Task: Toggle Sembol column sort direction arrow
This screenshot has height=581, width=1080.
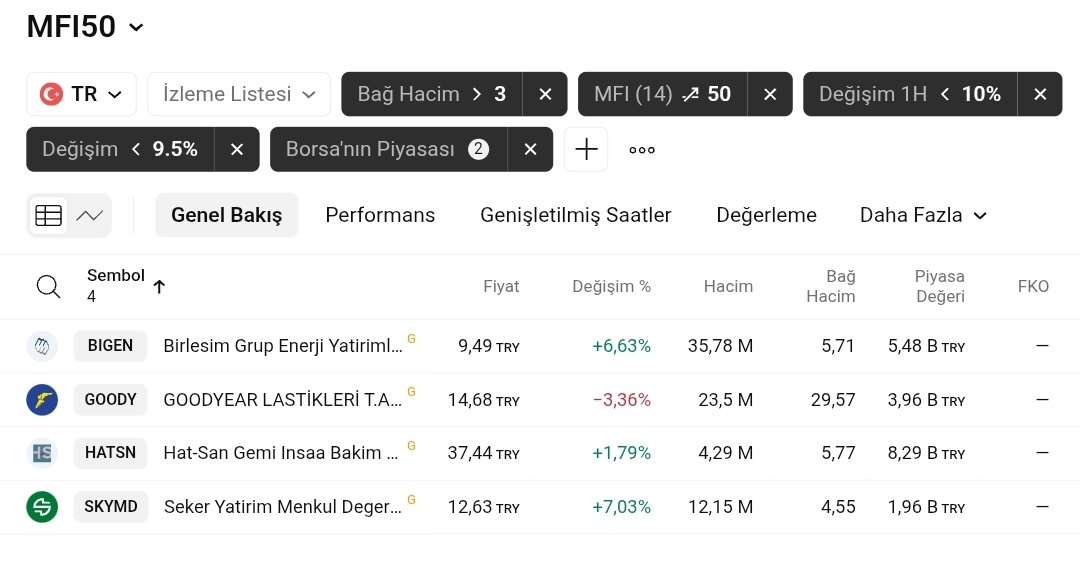Action: tap(159, 287)
